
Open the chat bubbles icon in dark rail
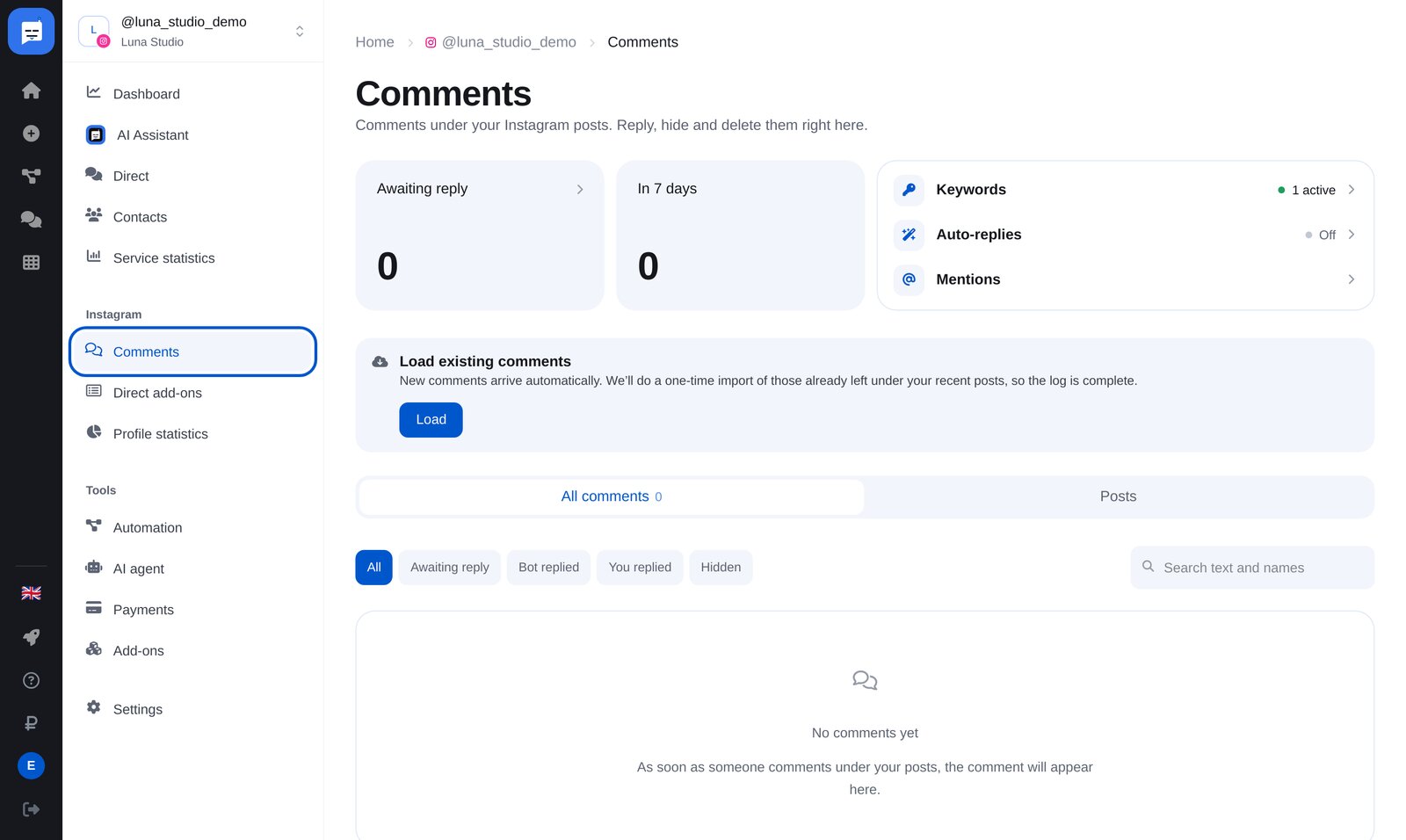pyautogui.click(x=31, y=219)
